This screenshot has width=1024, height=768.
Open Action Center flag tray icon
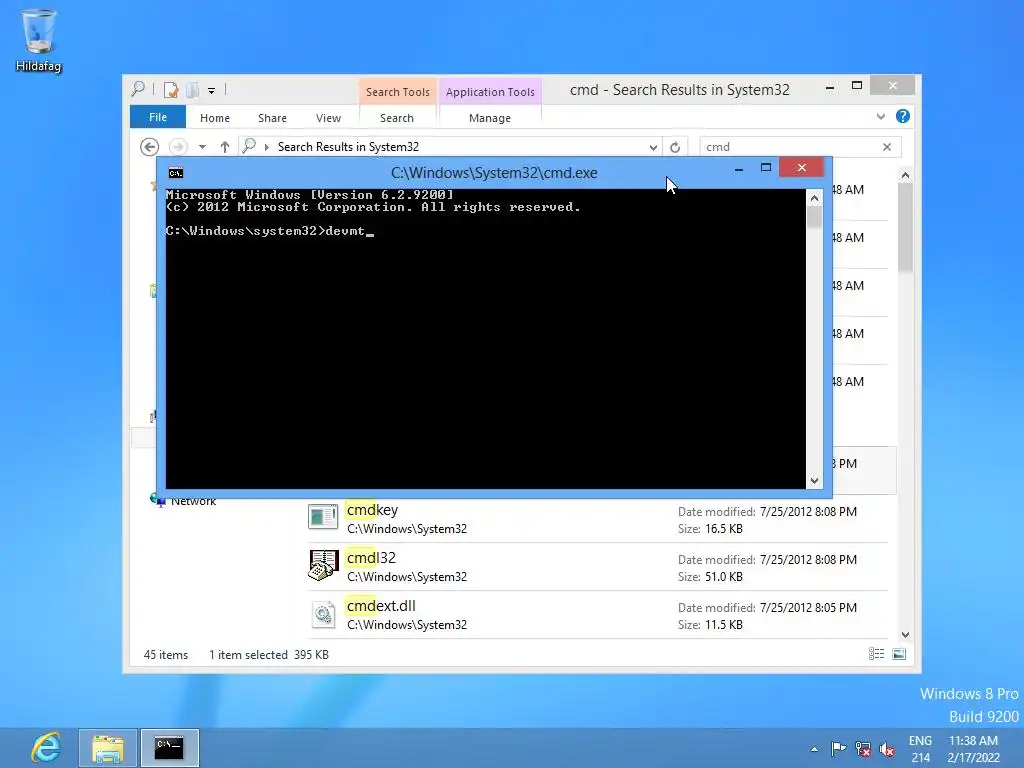click(x=839, y=749)
